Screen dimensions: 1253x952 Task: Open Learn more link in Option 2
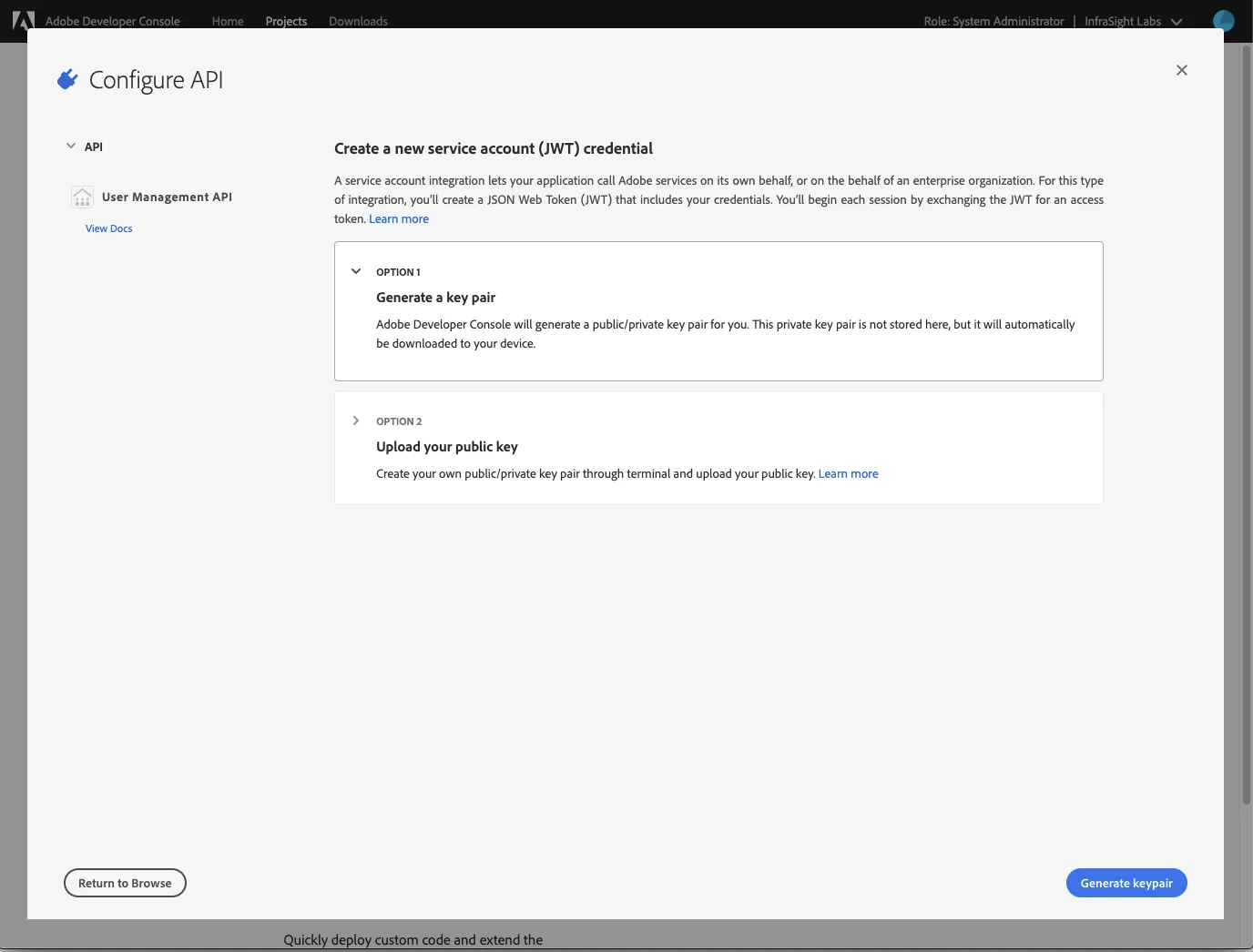[849, 473]
